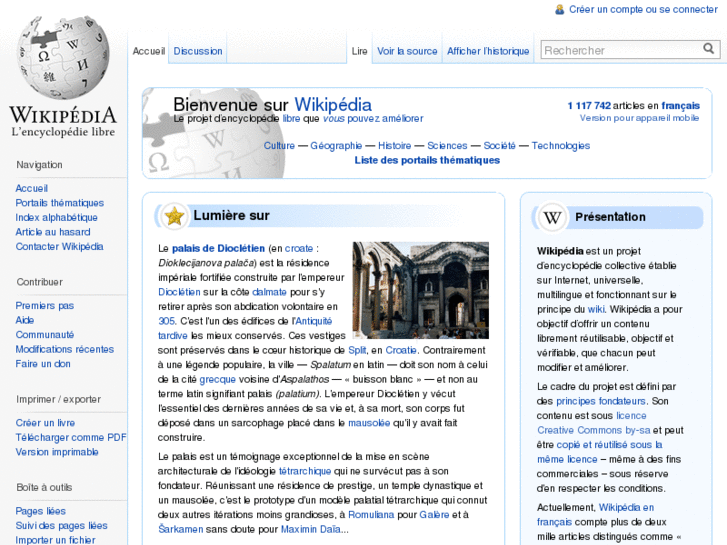Follow the mausolée link

pos(369,423)
